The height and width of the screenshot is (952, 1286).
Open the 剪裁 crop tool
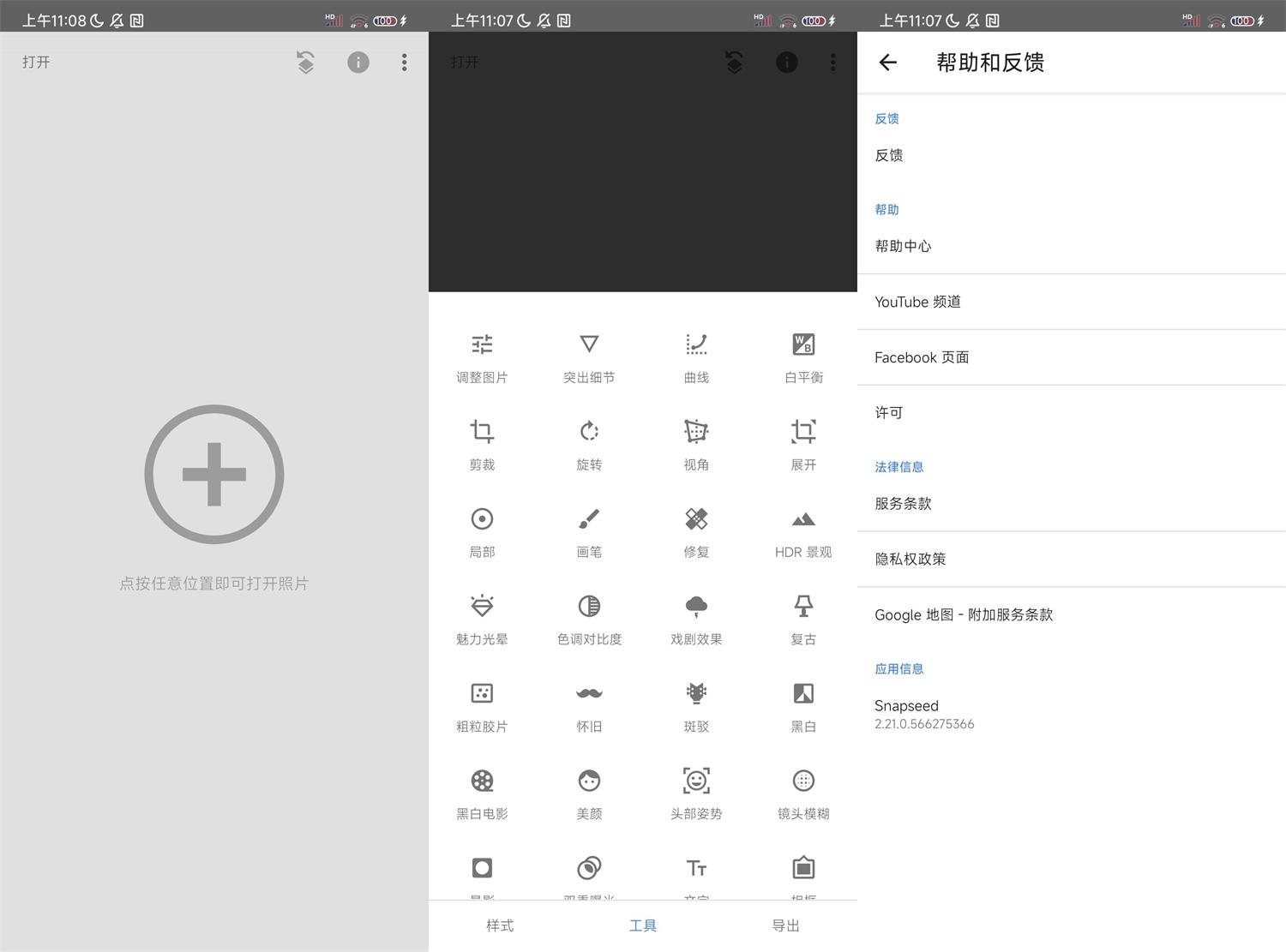click(x=482, y=443)
